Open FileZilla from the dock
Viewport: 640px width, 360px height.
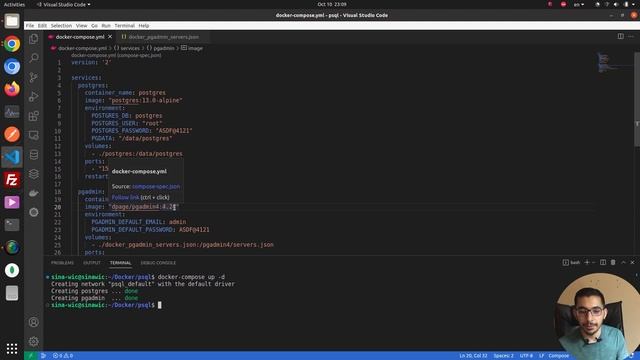(12, 180)
